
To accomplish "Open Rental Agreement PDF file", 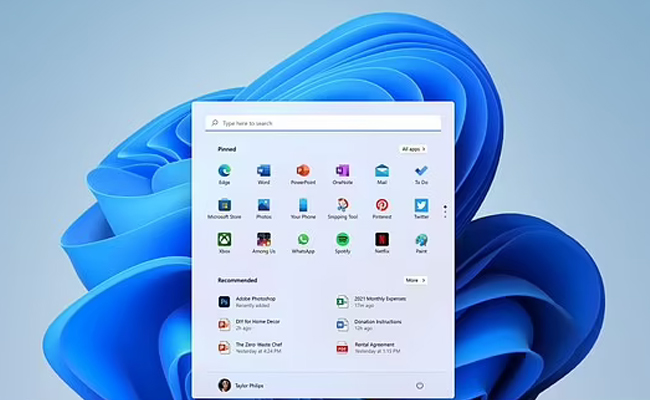I will click(368, 348).
